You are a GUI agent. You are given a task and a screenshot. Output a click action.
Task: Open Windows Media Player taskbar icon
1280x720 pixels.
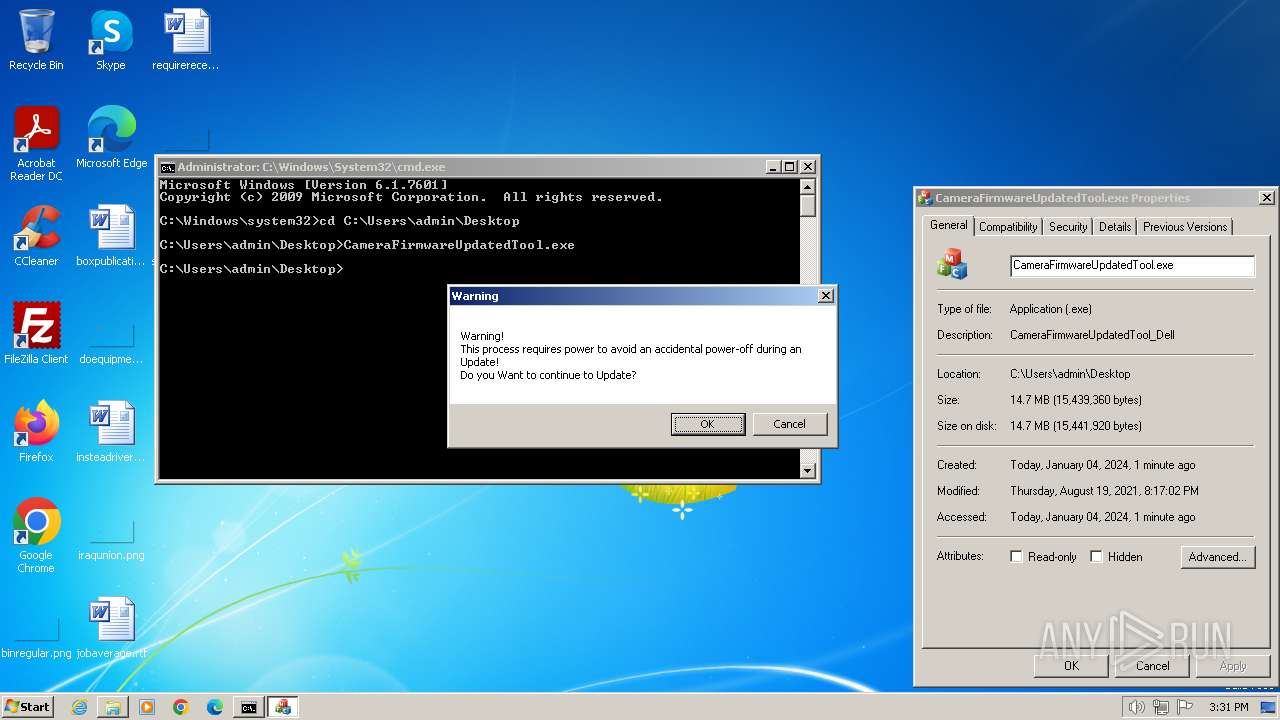point(147,707)
